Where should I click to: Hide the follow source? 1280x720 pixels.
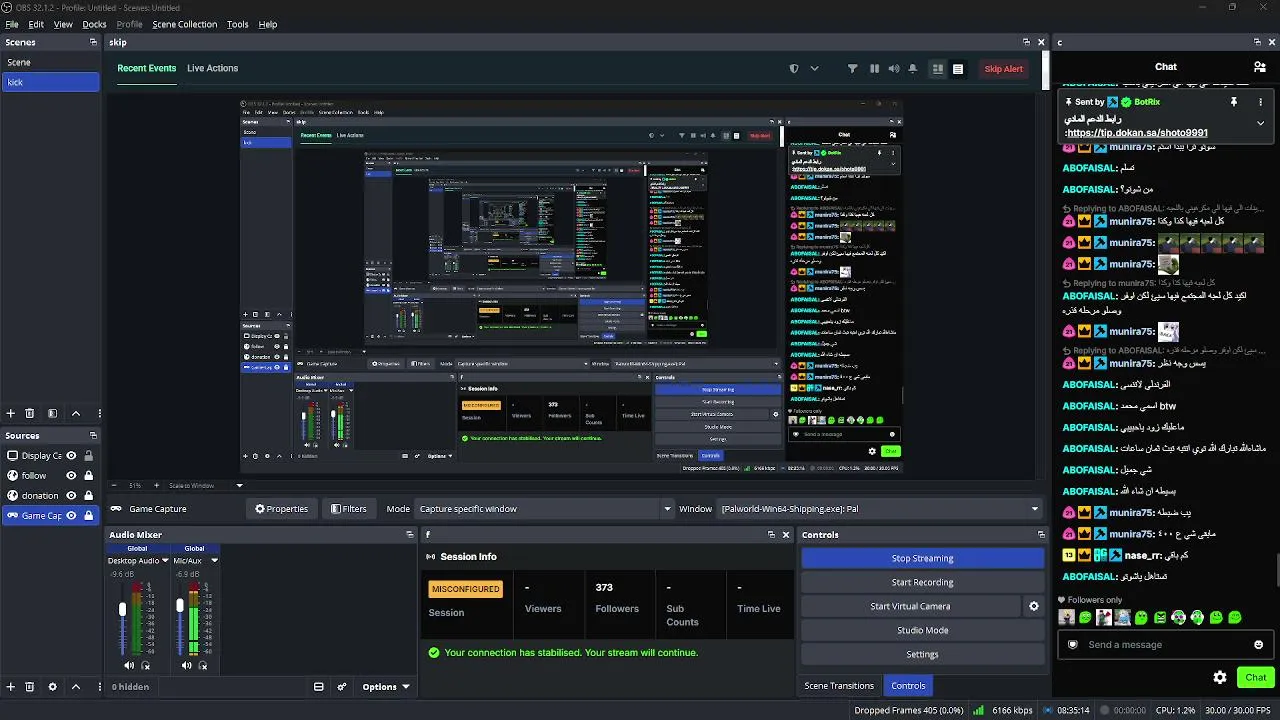tap(71, 476)
